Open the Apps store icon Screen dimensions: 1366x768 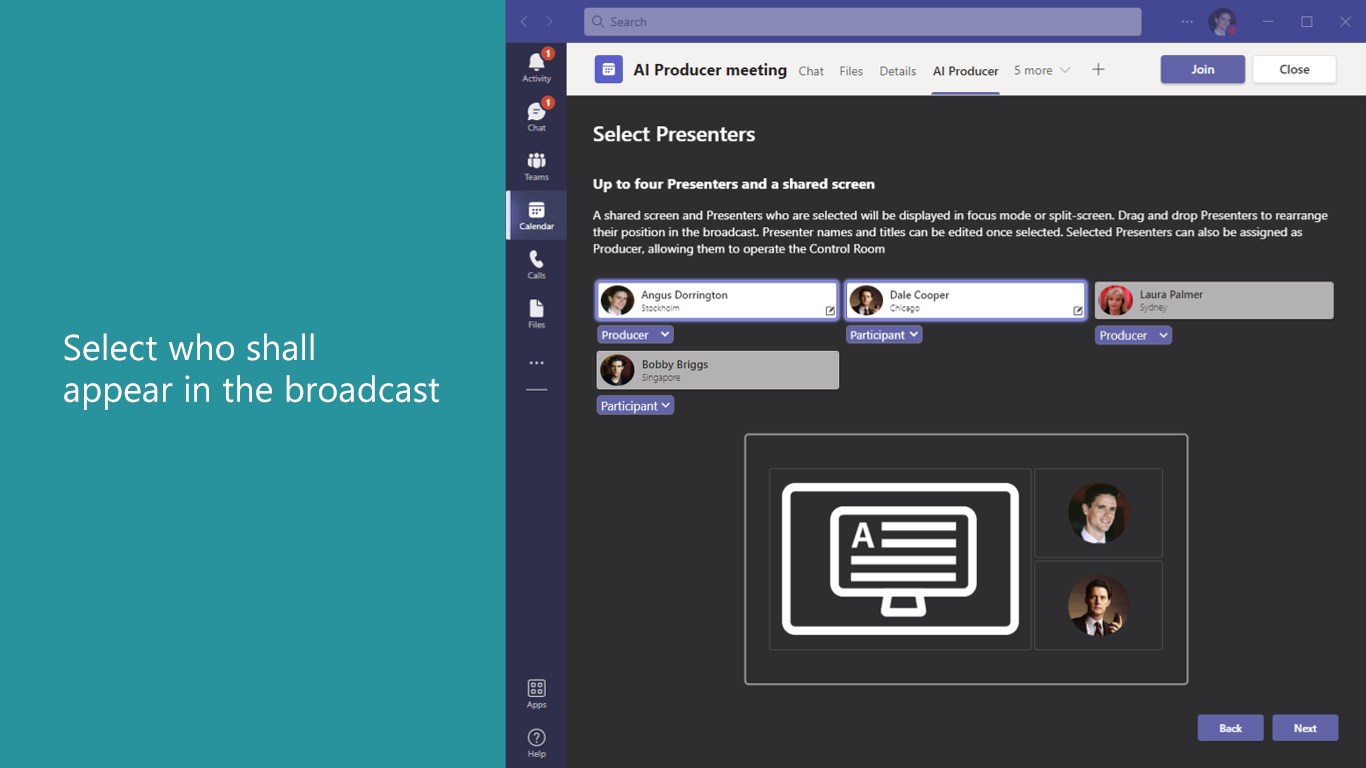536,693
